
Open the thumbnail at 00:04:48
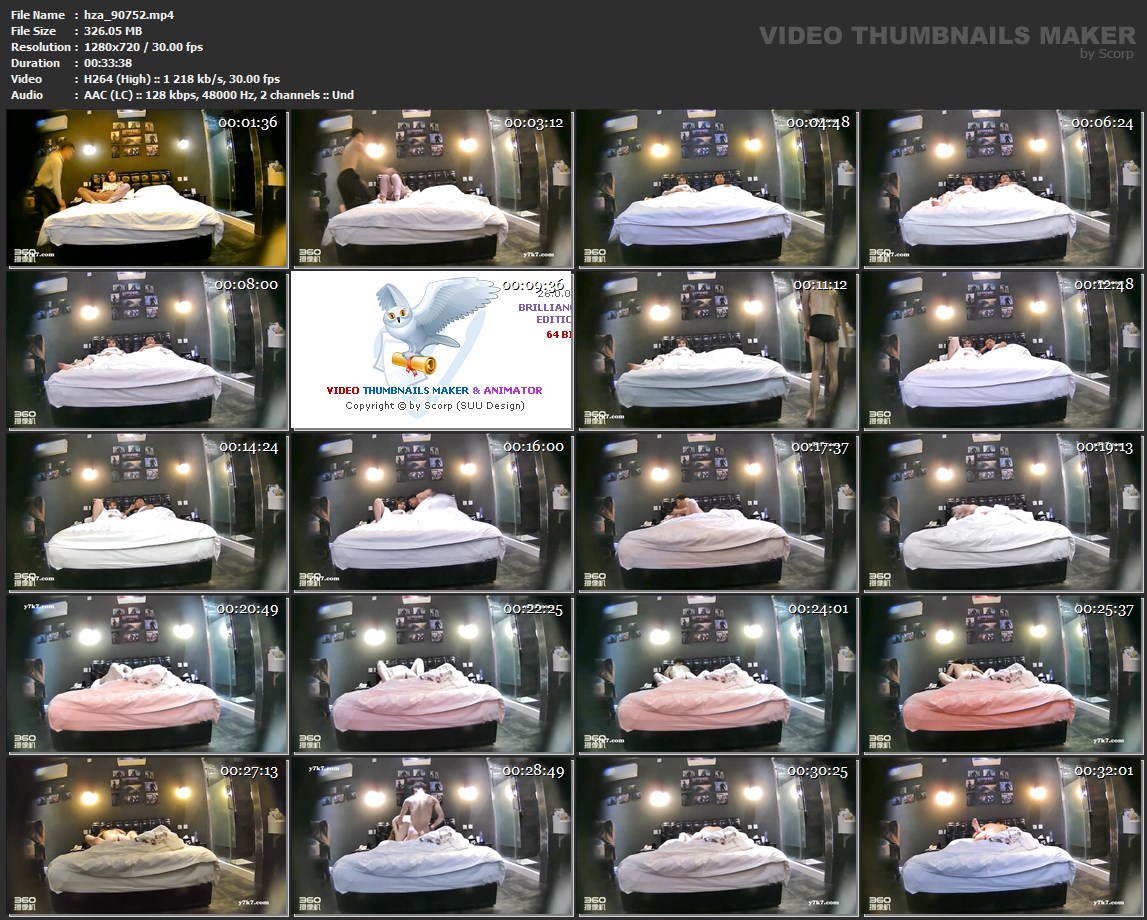716,187
